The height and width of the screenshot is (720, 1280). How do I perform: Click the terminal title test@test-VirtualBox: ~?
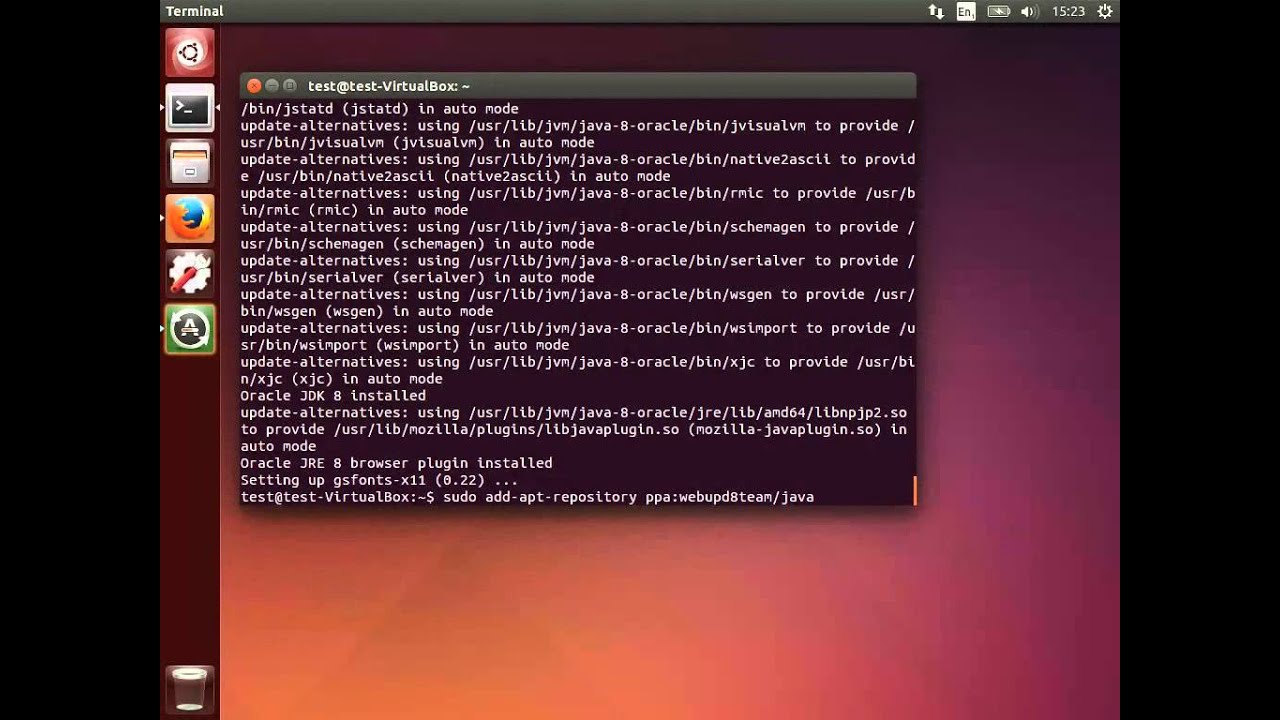tap(389, 86)
